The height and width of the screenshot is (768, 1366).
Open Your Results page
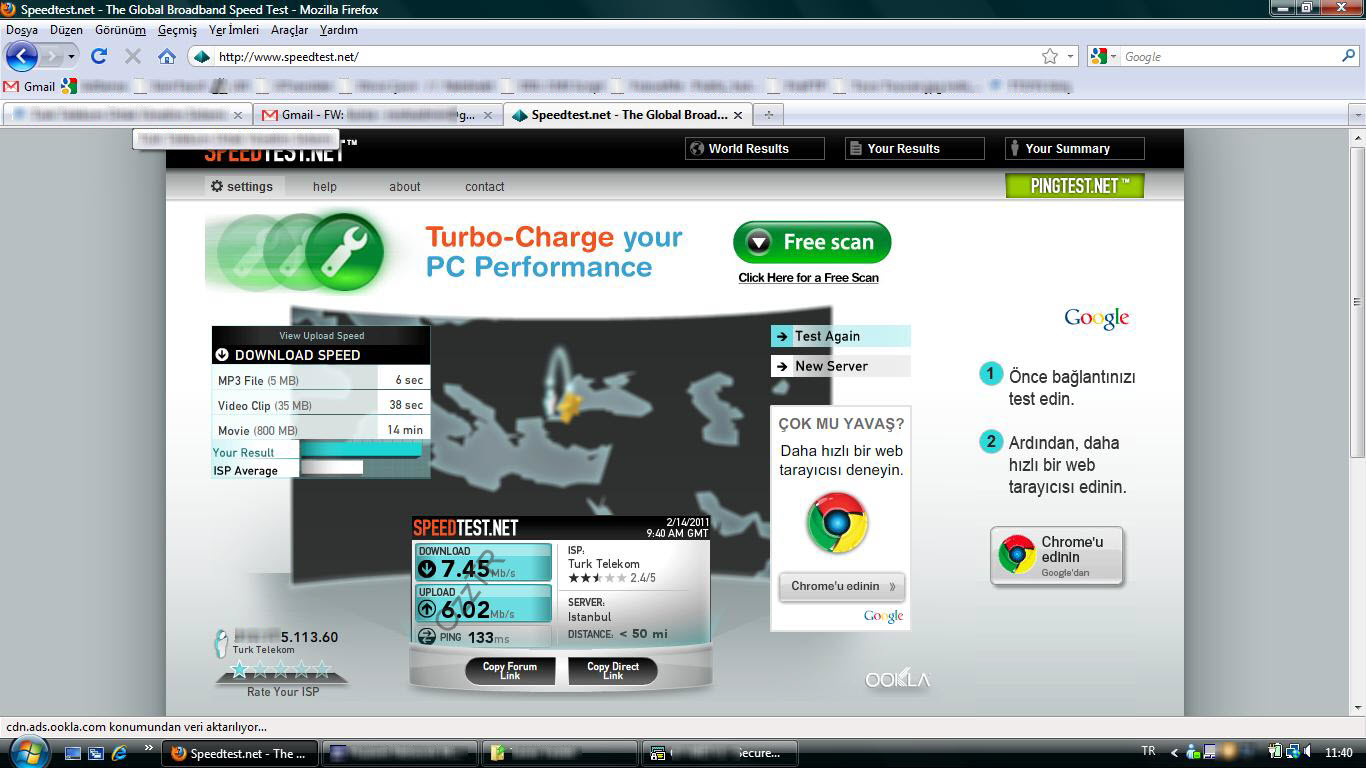[915, 149]
